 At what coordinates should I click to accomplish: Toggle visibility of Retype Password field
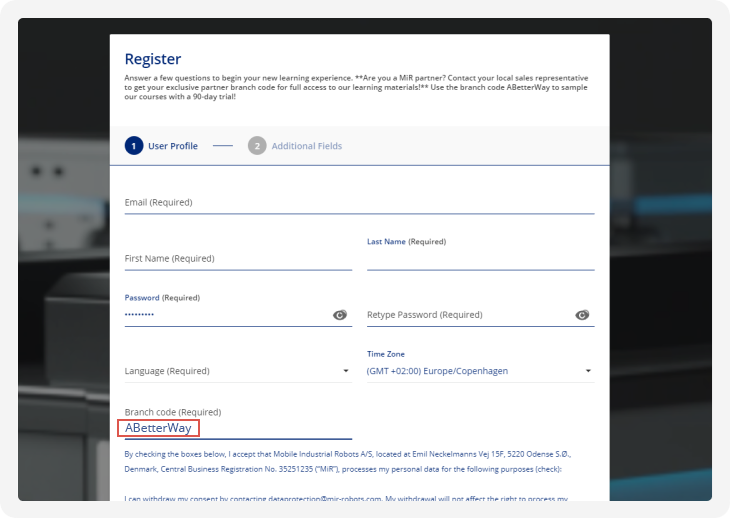click(582, 315)
